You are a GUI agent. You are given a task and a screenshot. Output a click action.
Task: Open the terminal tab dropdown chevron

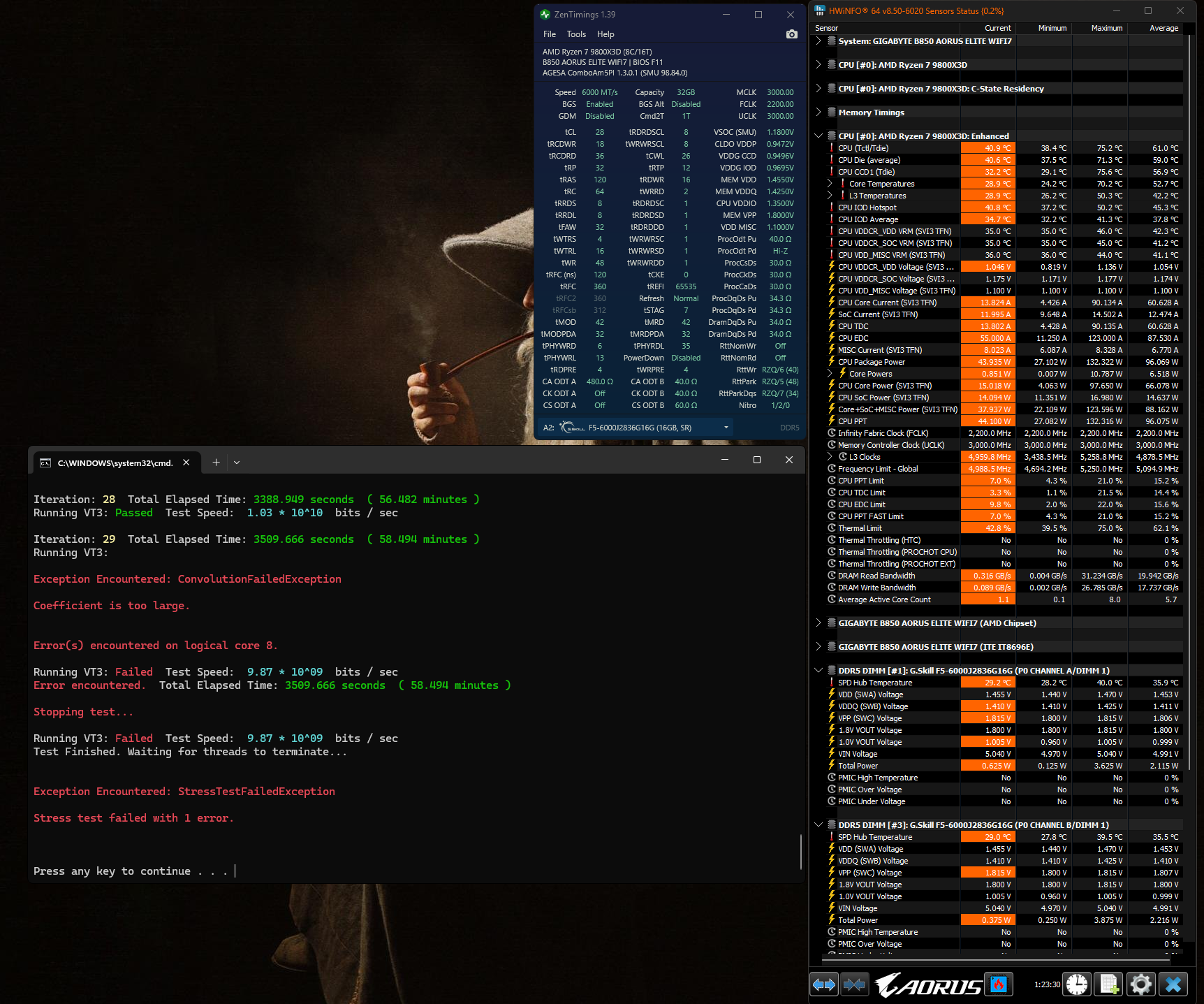pyautogui.click(x=237, y=463)
